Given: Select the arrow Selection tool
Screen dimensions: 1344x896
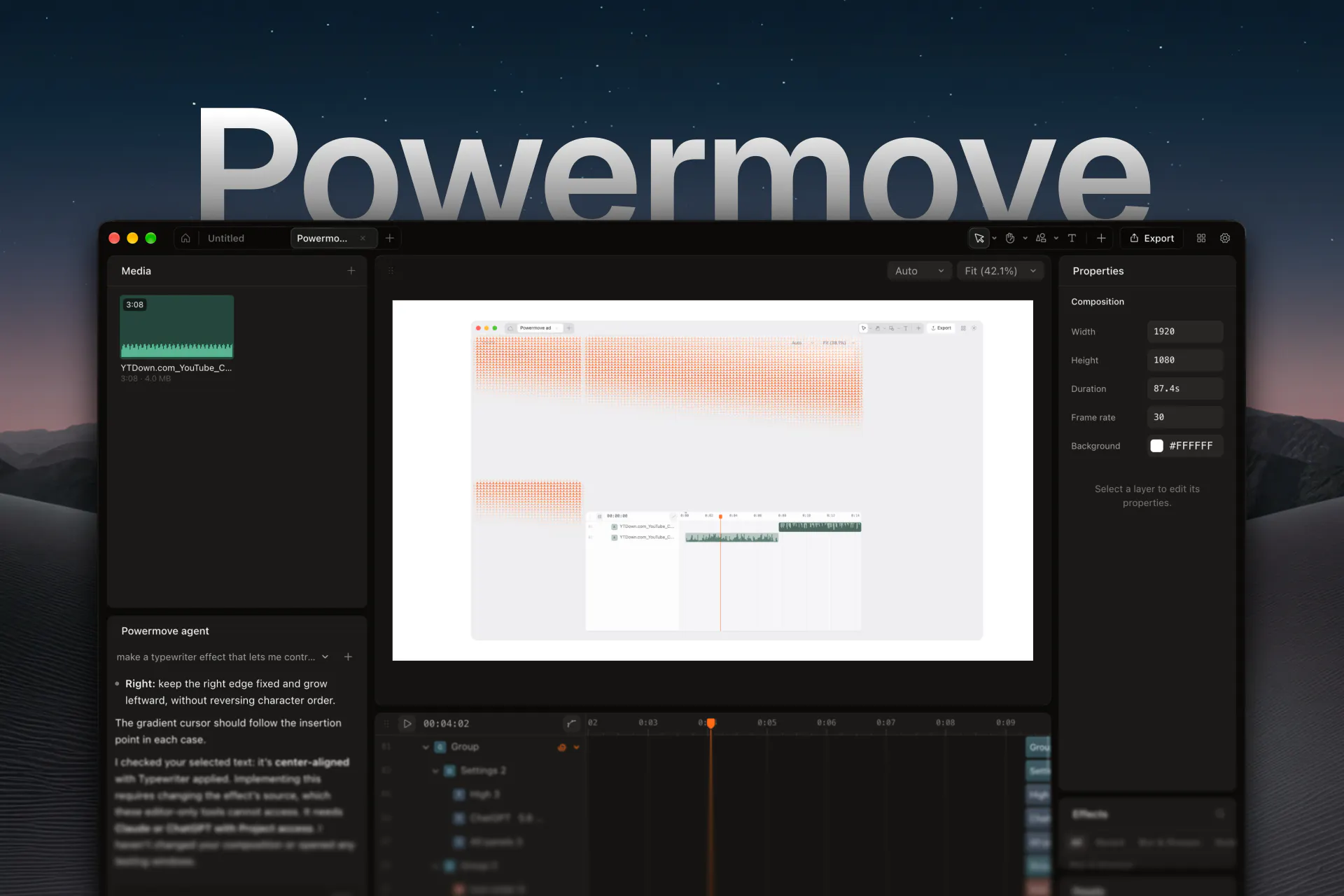Looking at the screenshot, I should pos(979,238).
